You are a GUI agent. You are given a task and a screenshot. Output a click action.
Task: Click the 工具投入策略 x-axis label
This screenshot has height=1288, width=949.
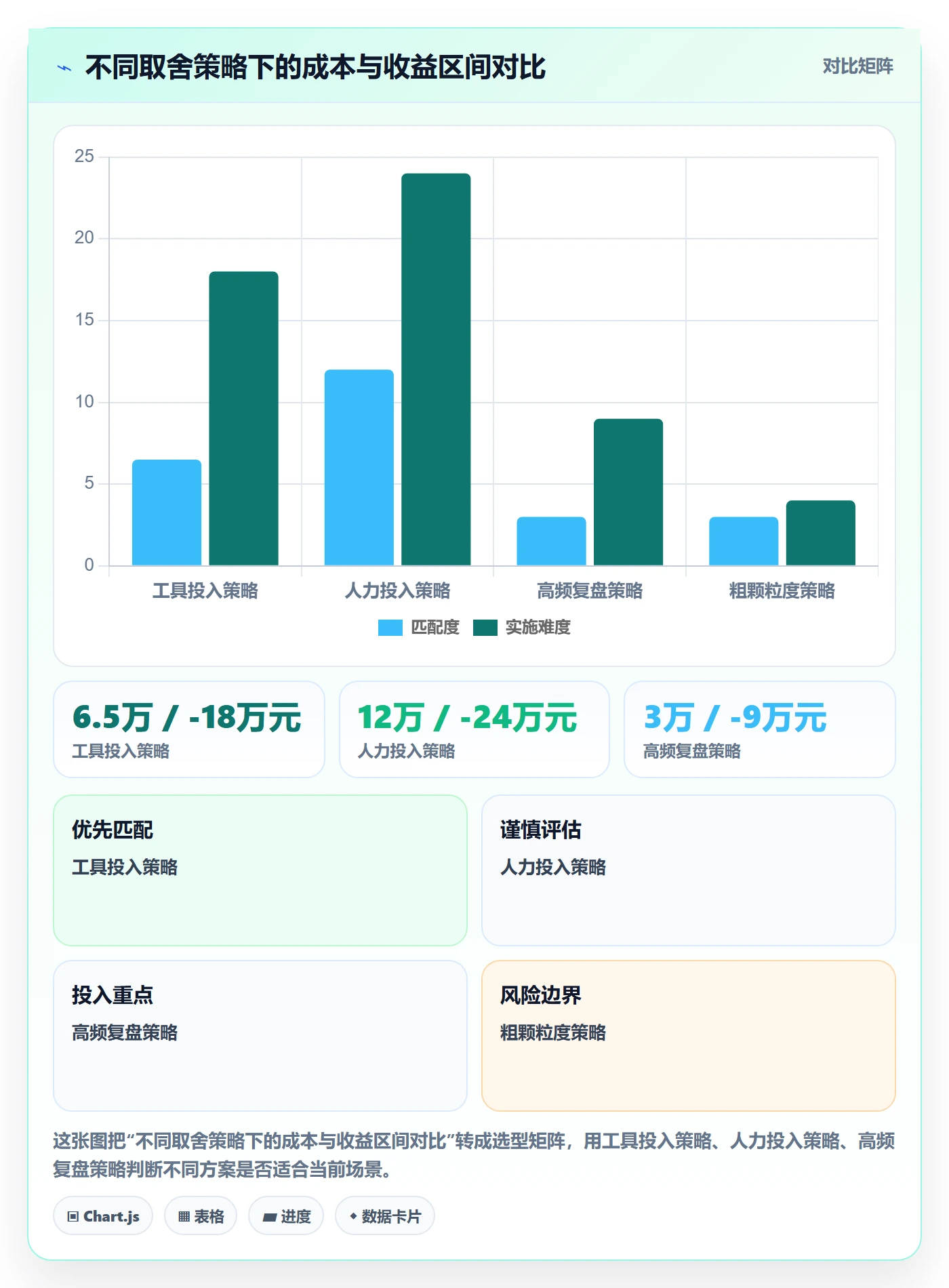click(205, 591)
